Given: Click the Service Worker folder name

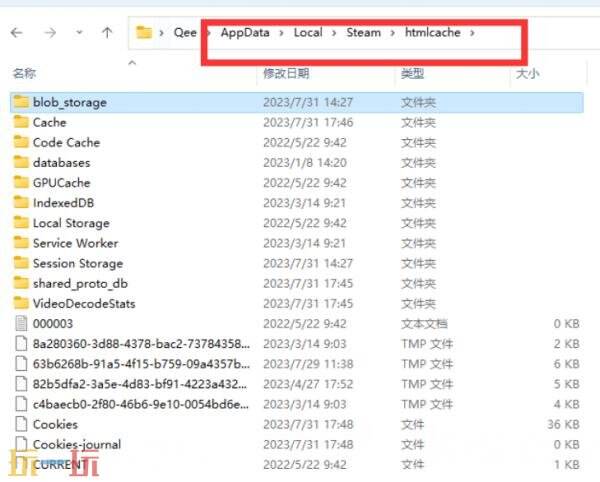Looking at the screenshot, I should [75, 243].
